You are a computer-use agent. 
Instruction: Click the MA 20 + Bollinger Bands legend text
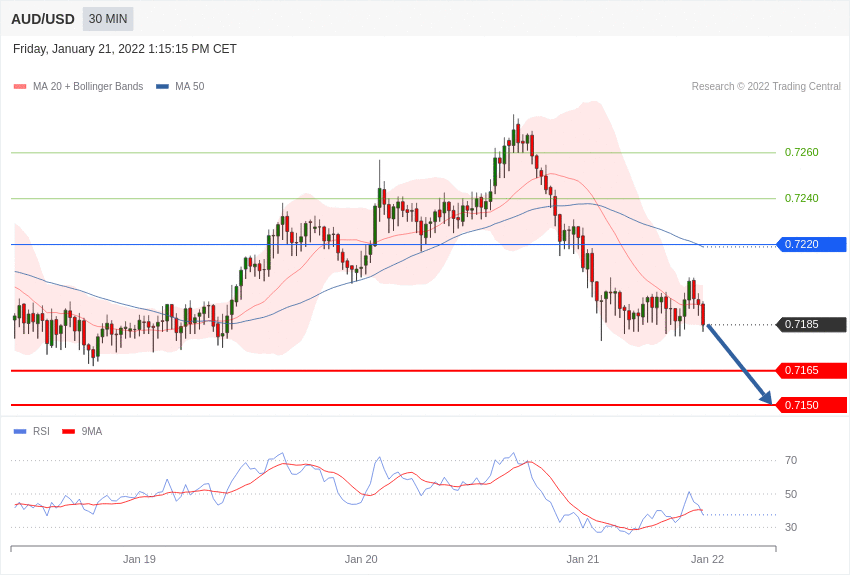(x=88, y=87)
